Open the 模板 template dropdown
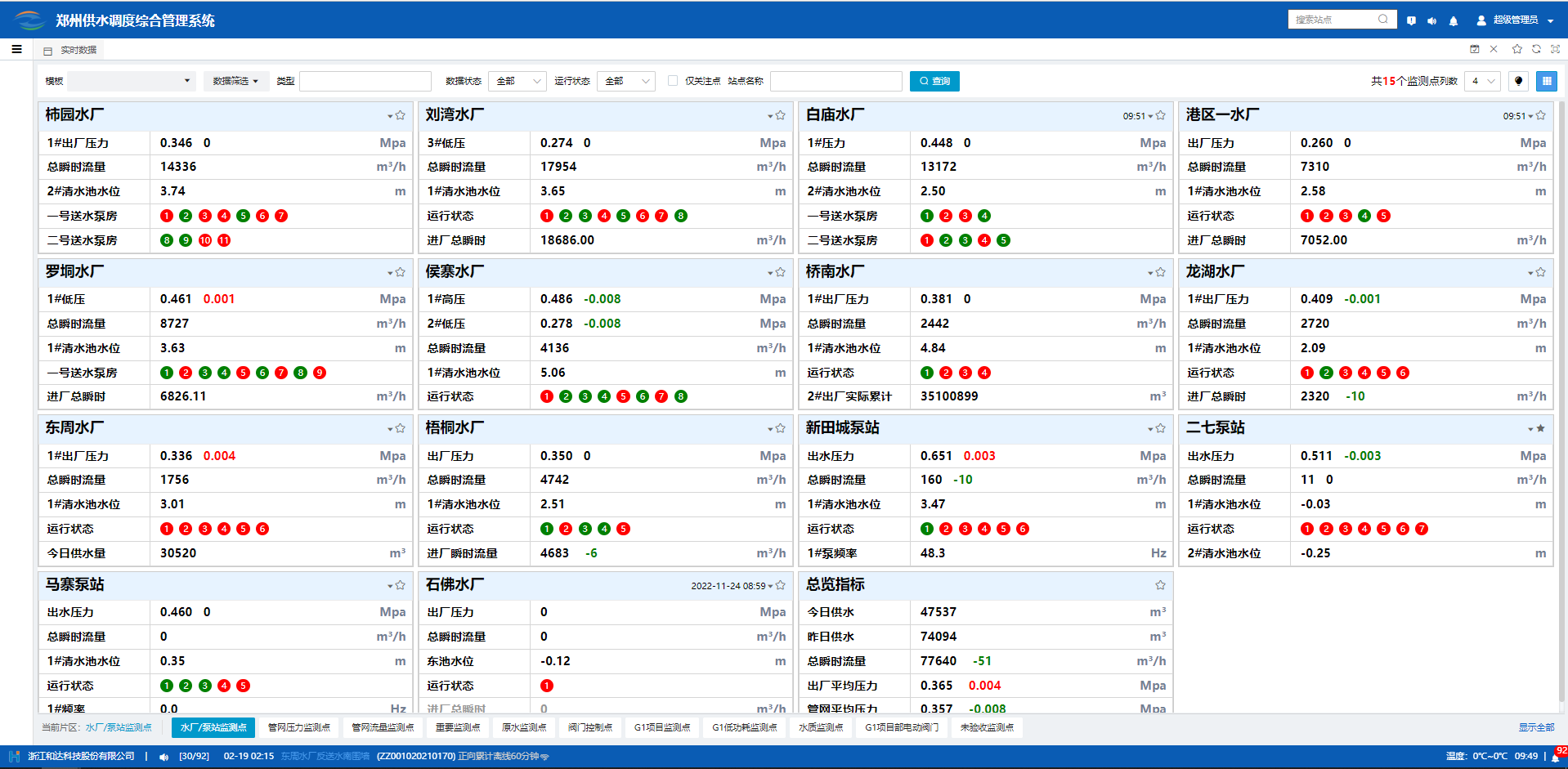The image size is (1568, 769). (131, 81)
